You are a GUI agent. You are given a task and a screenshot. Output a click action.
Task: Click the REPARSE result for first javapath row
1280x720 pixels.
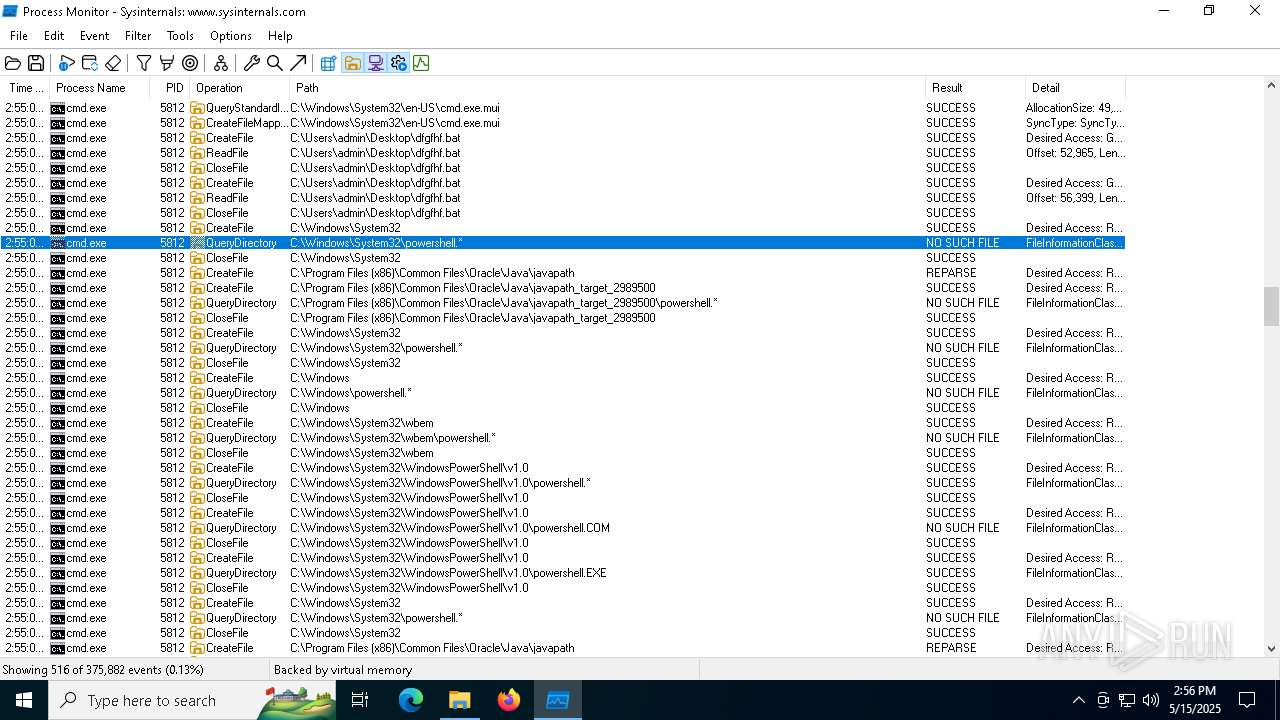(950, 273)
